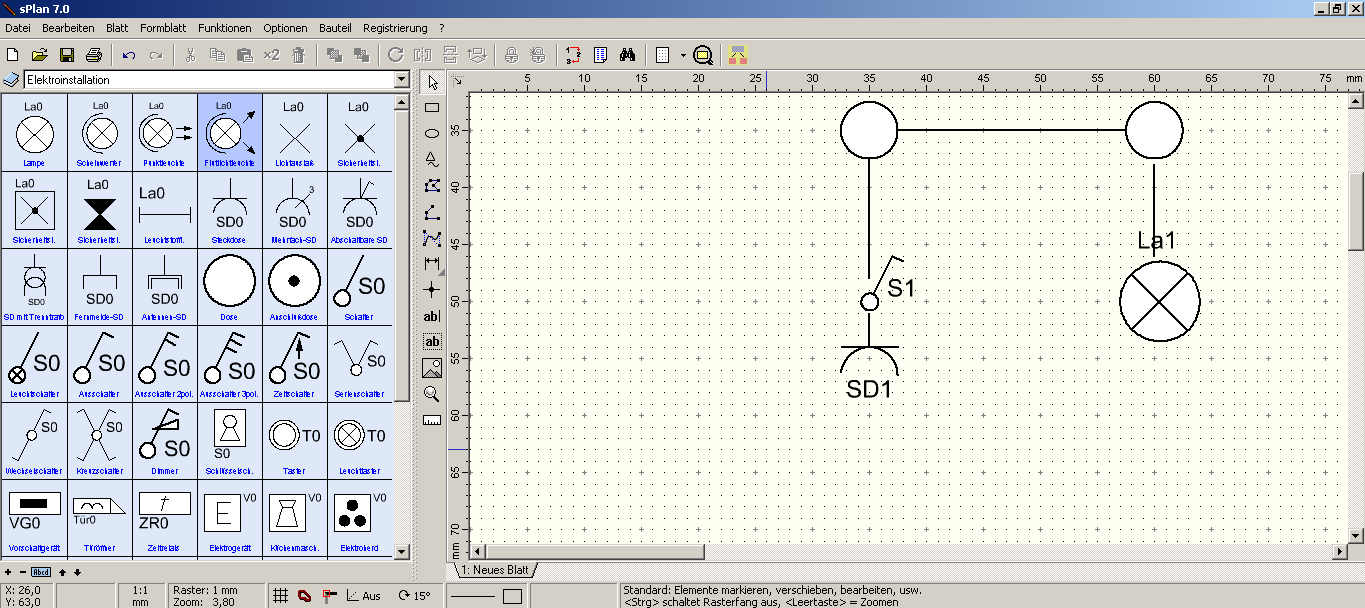Pick the Dimmer component from library
Viewport: 1365px width, 608px height.
[164, 440]
